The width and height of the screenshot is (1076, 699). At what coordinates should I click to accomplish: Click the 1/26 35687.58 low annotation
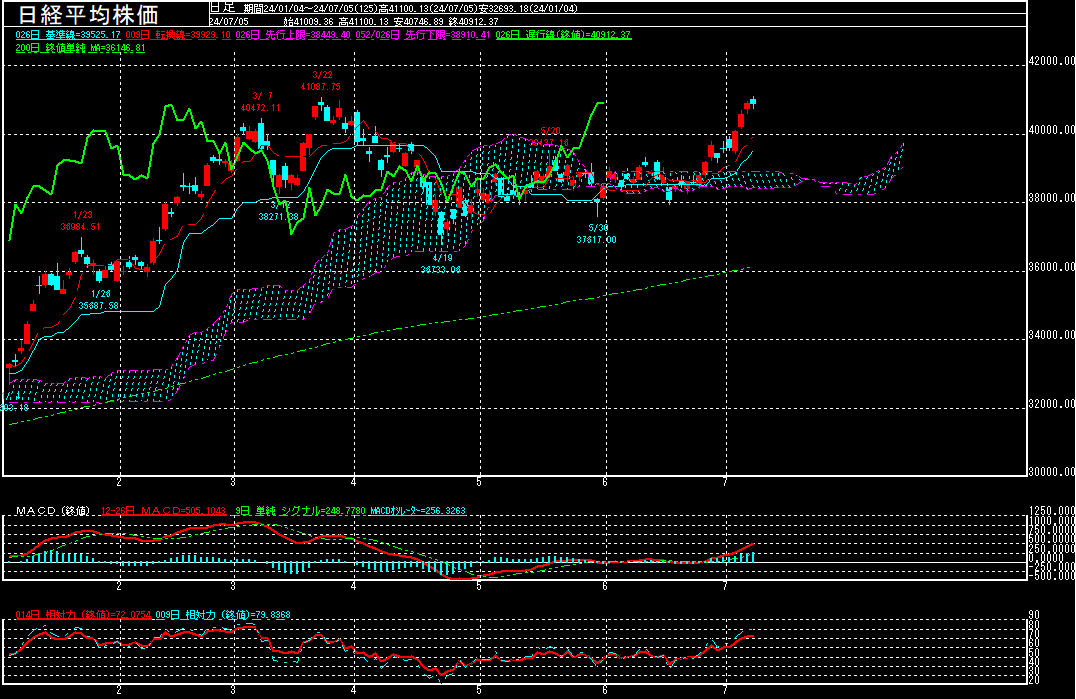[x=99, y=300]
